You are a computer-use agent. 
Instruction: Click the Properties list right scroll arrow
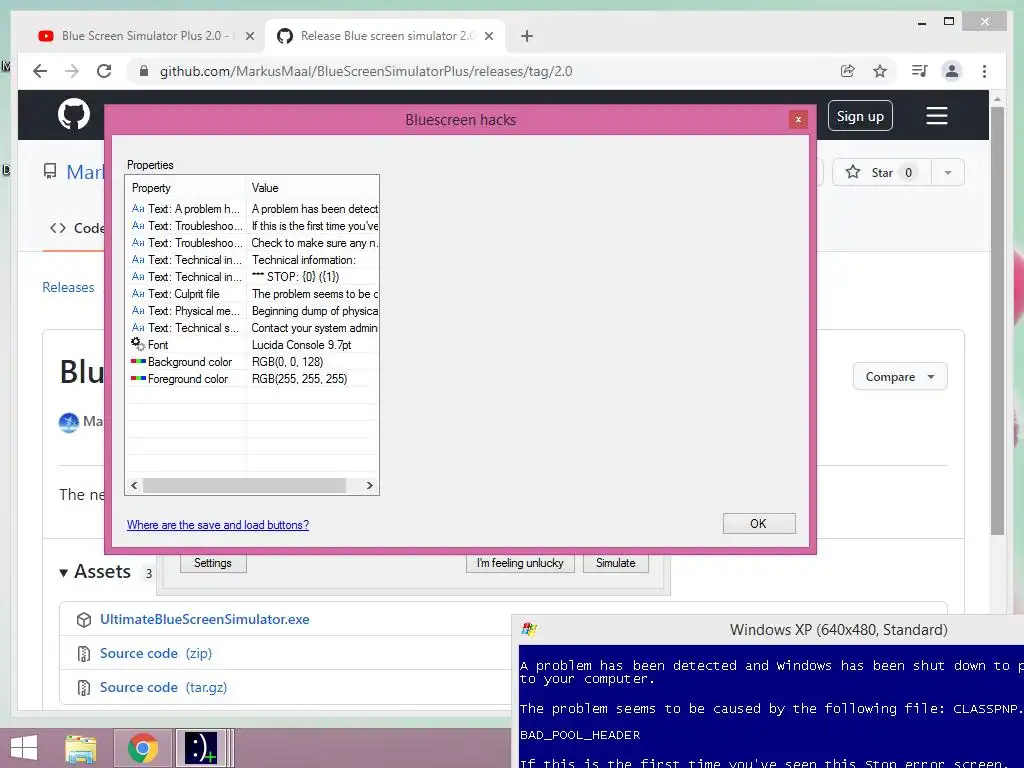(370, 486)
